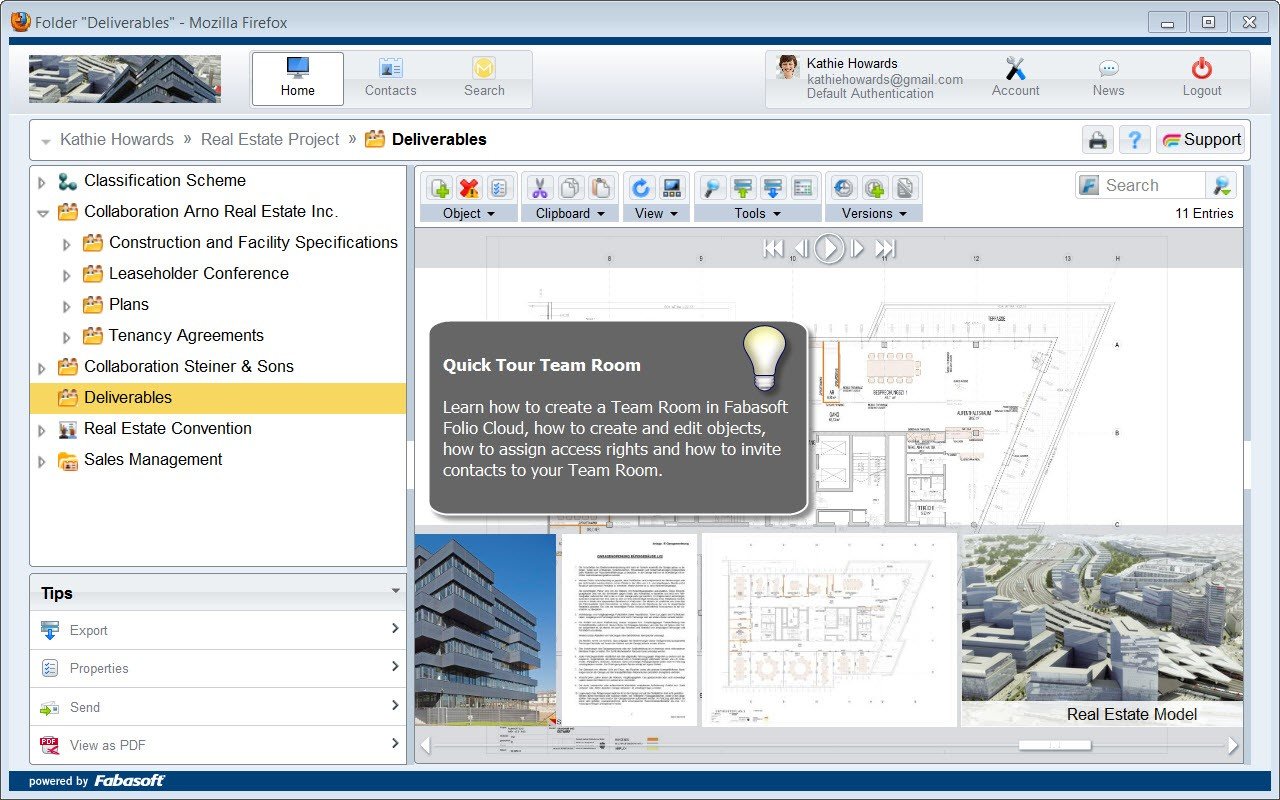Click the Support button

1201,140
